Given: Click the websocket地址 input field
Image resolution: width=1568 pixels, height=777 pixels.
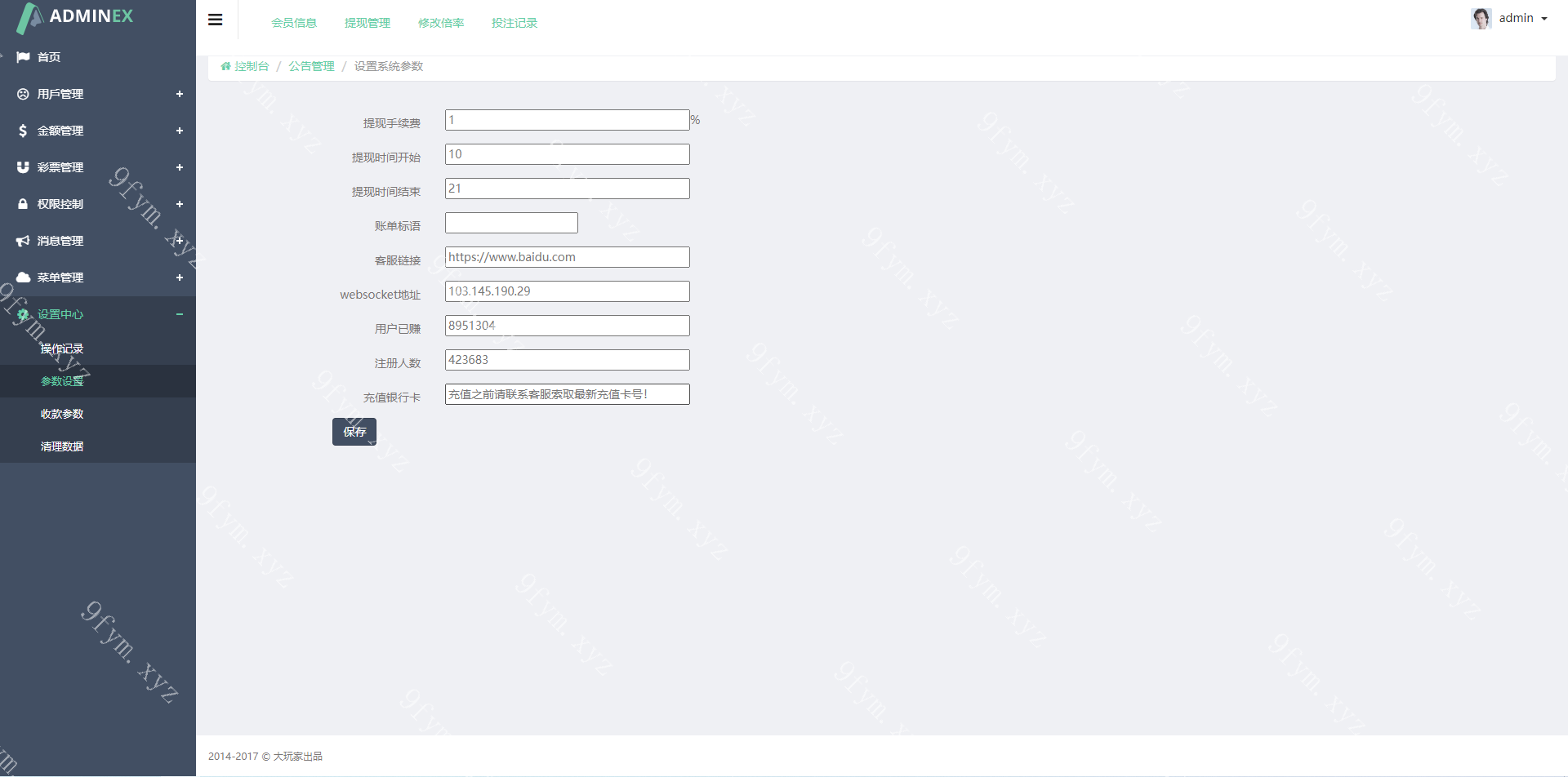Looking at the screenshot, I should click(x=568, y=291).
